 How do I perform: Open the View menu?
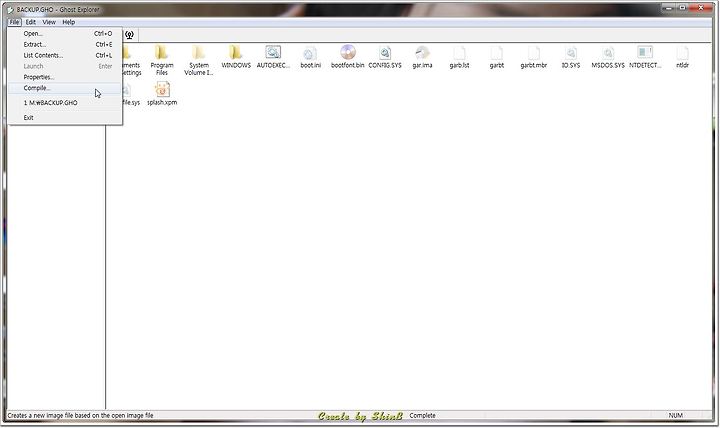tap(49, 22)
